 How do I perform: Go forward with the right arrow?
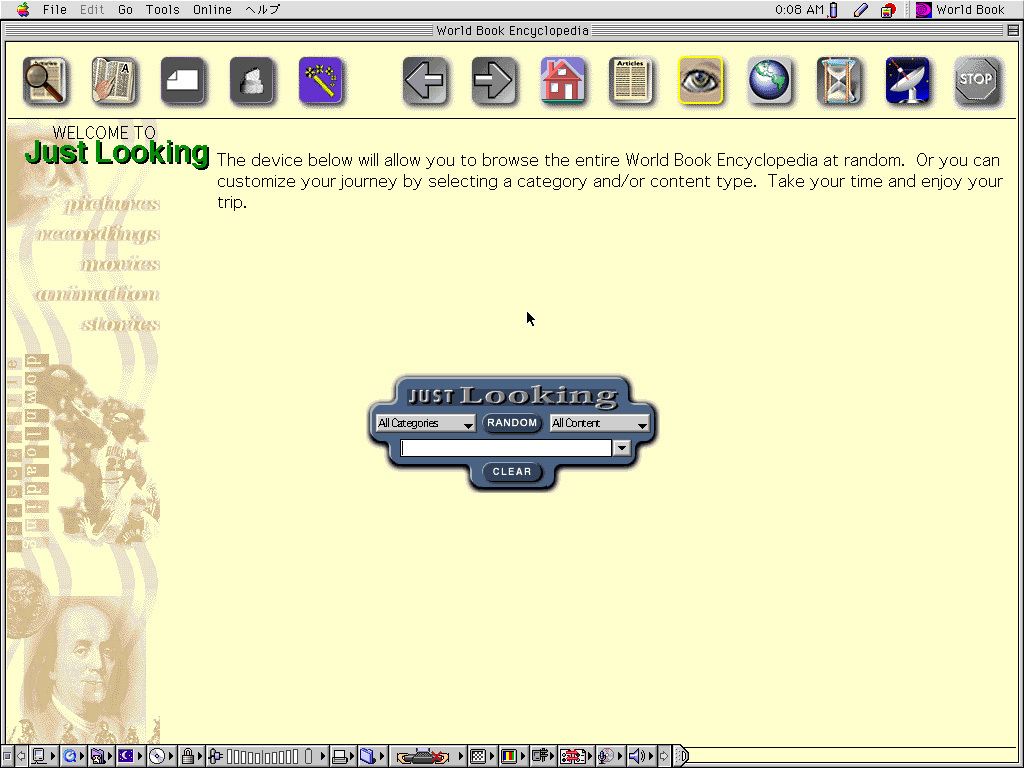494,81
